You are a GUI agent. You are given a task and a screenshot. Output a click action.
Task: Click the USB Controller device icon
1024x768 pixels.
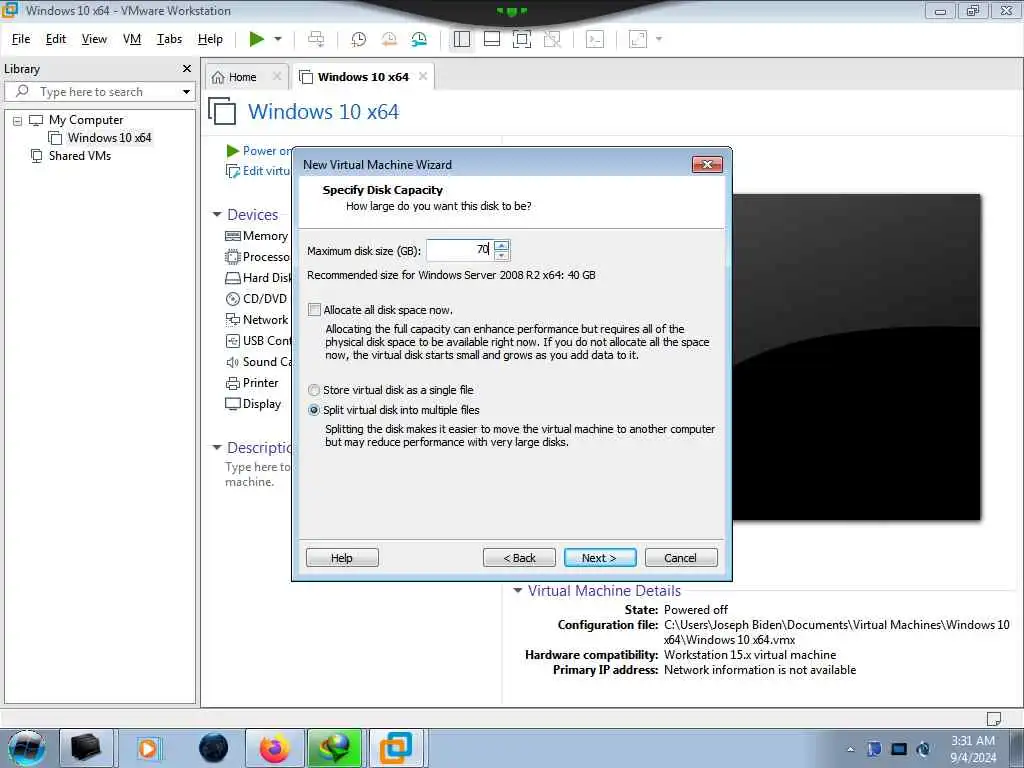(232, 341)
